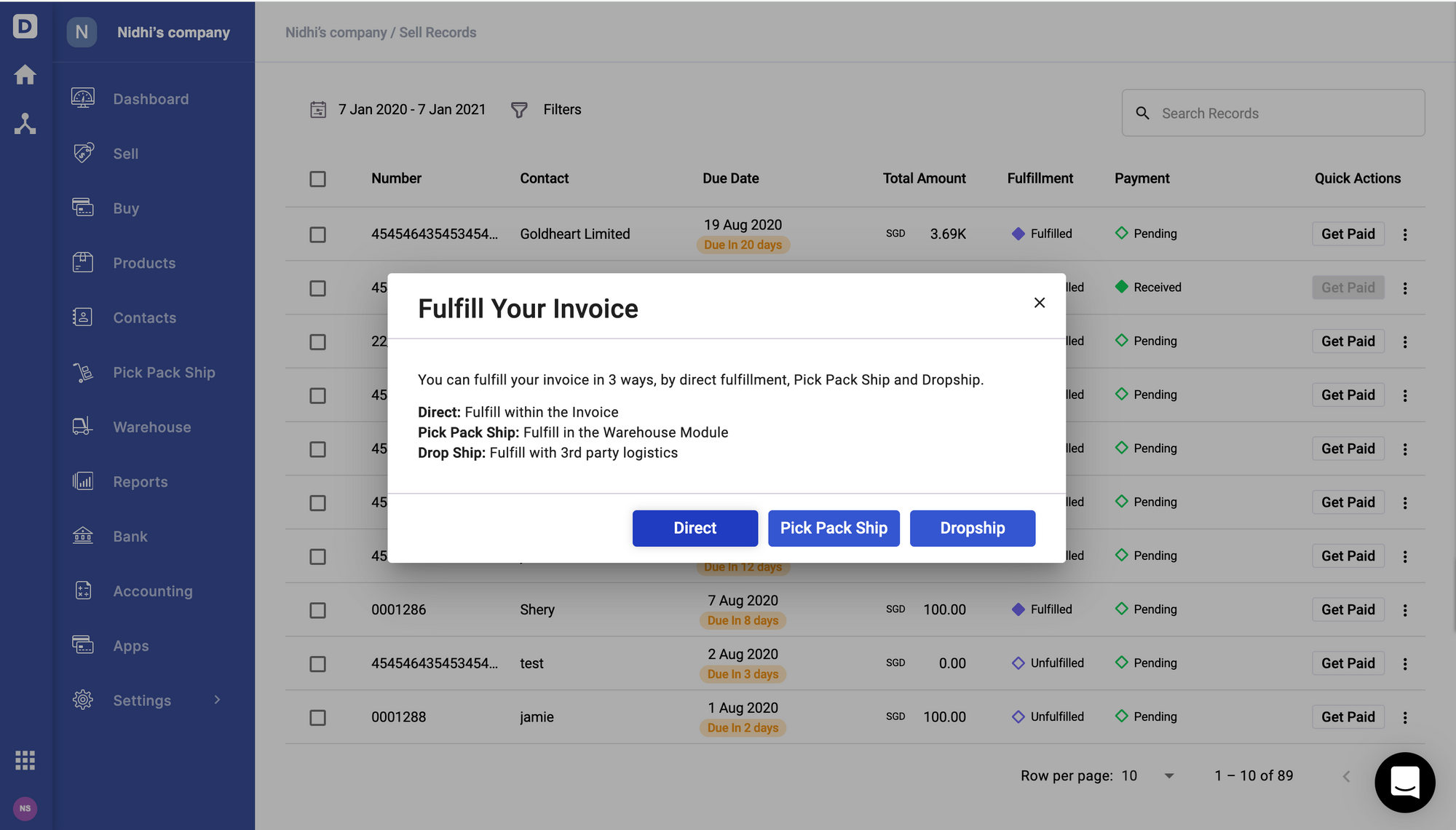This screenshot has height=830, width=1456.
Task: Click the Search Records input field
Action: click(1273, 112)
